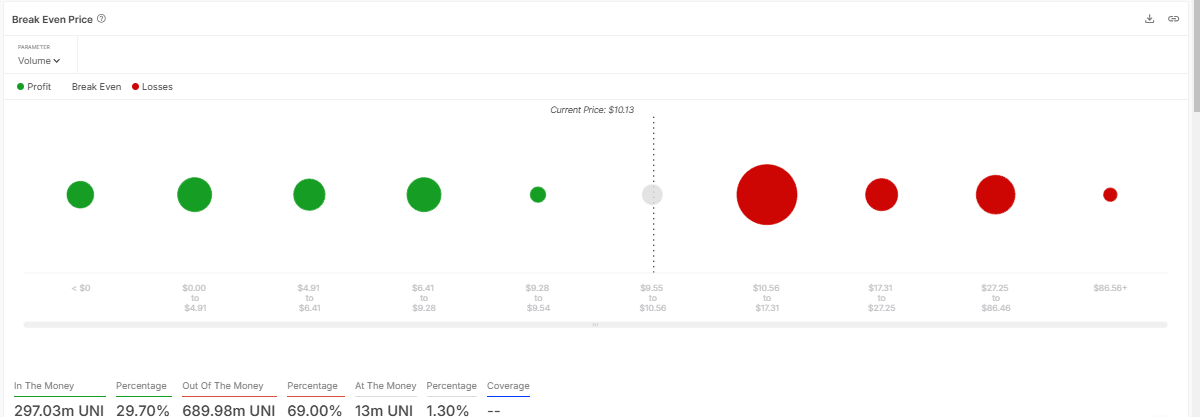Select the largest red bubble at $10.56 to $17.31
The image size is (1200, 417).
pyautogui.click(x=767, y=195)
